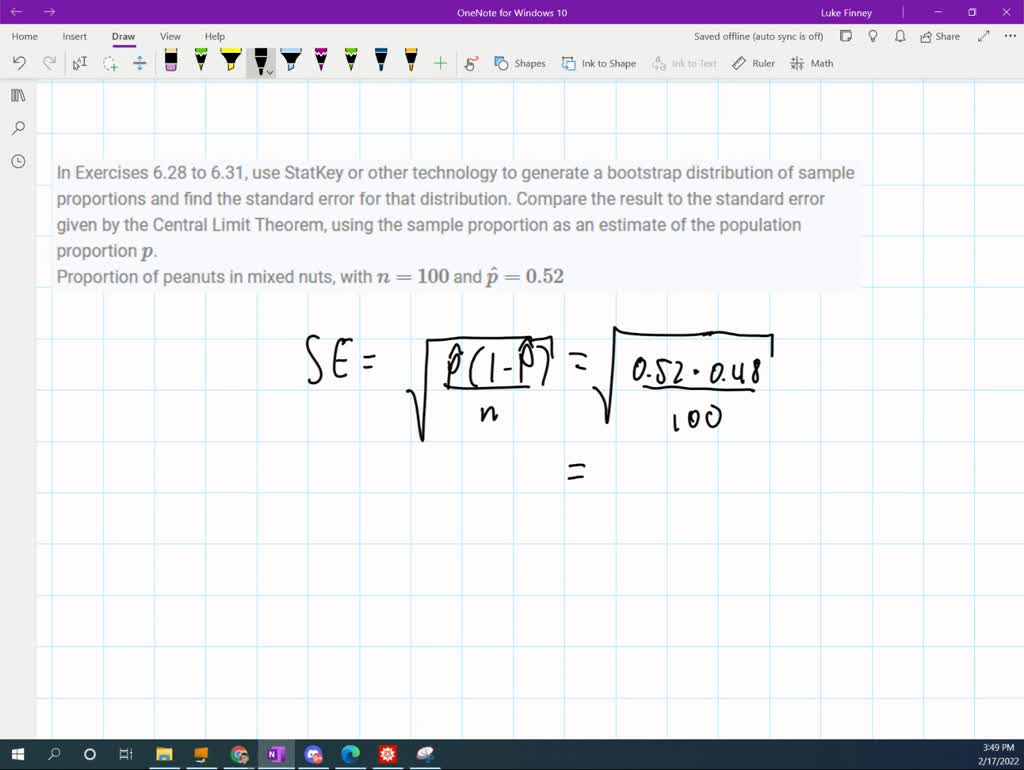Open the pen down-arrow for thickness options
This screenshot has height=770, width=1024.
pos(271,71)
